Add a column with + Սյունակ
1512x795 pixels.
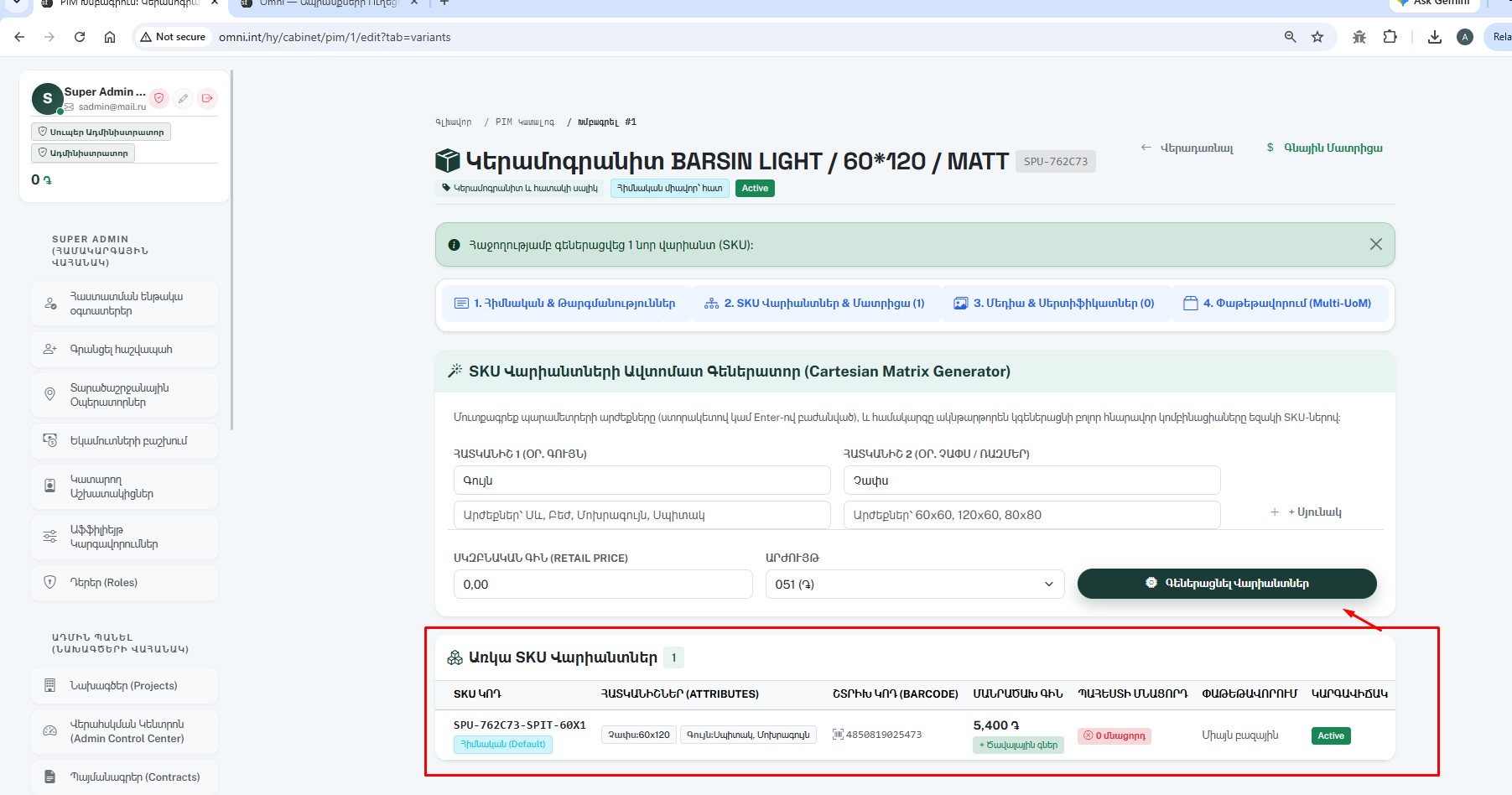[1306, 512]
